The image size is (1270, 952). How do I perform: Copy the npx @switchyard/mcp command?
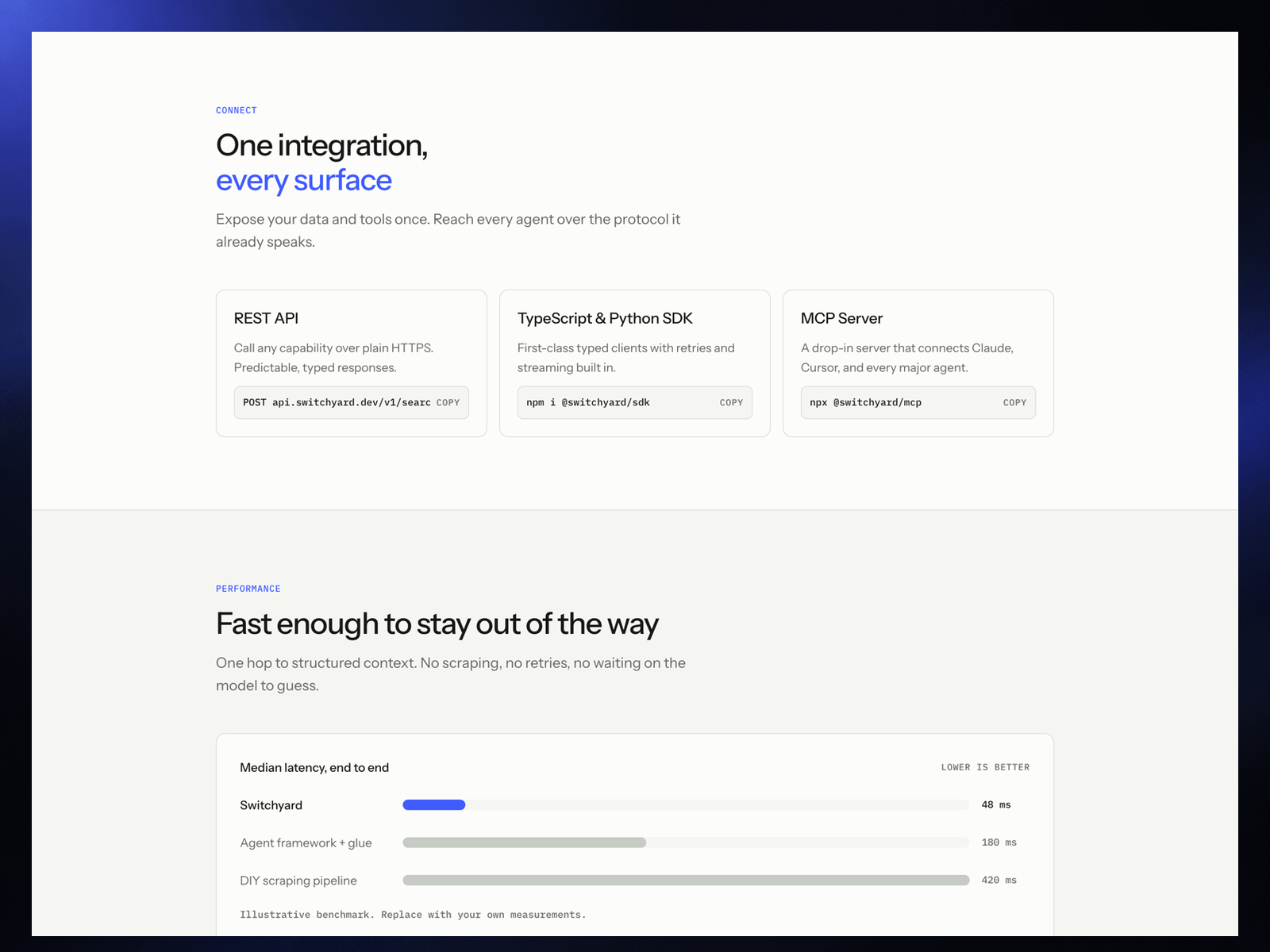(1014, 403)
